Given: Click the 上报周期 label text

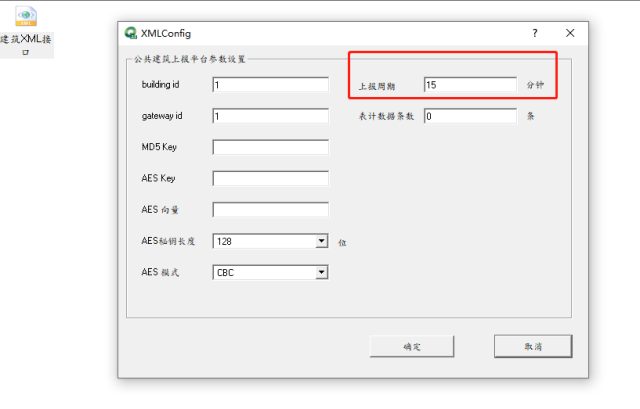Looking at the screenshot, I should (x=377, y=86).
